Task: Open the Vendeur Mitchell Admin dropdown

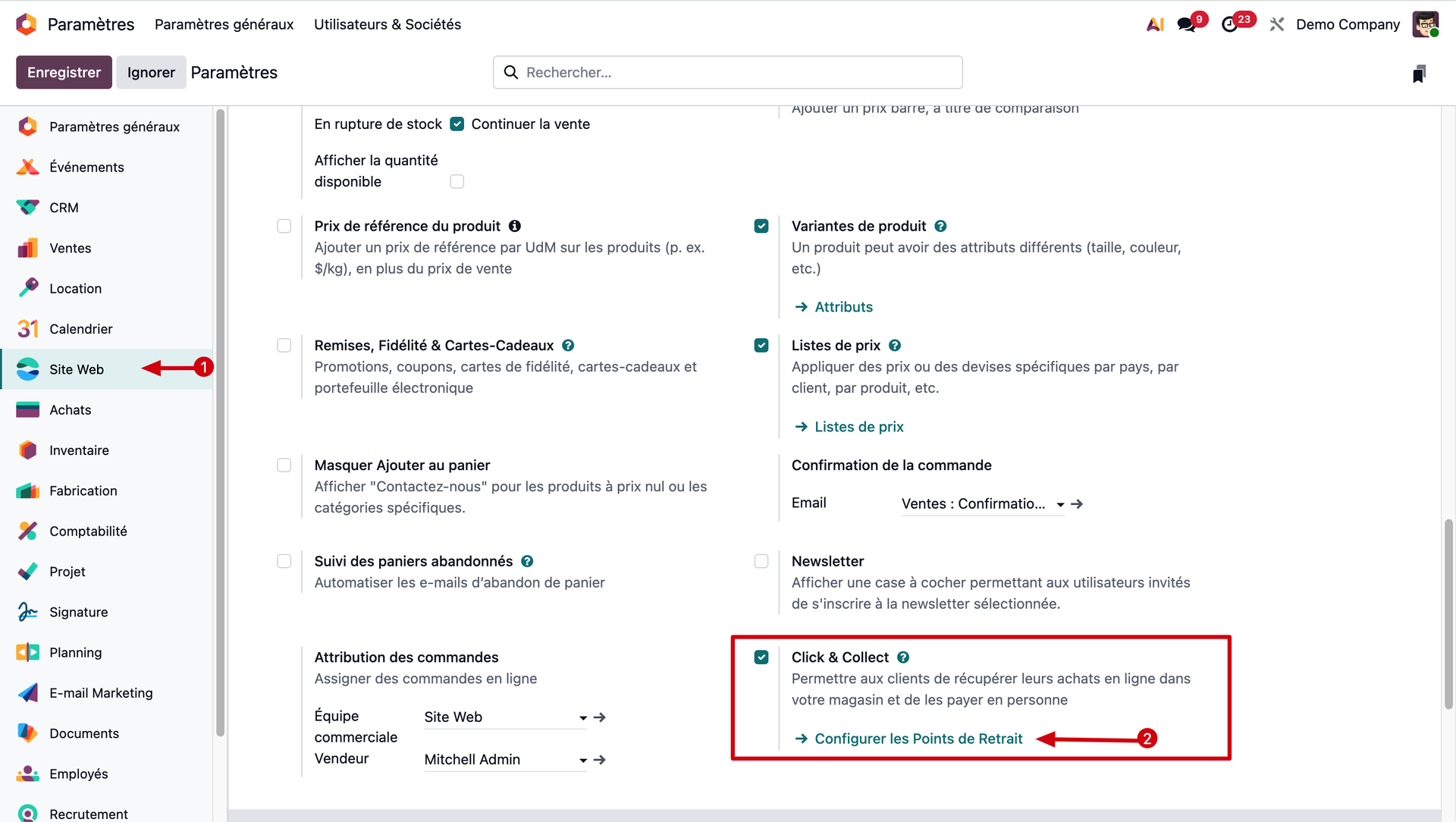Action: (x=582, y=760)
